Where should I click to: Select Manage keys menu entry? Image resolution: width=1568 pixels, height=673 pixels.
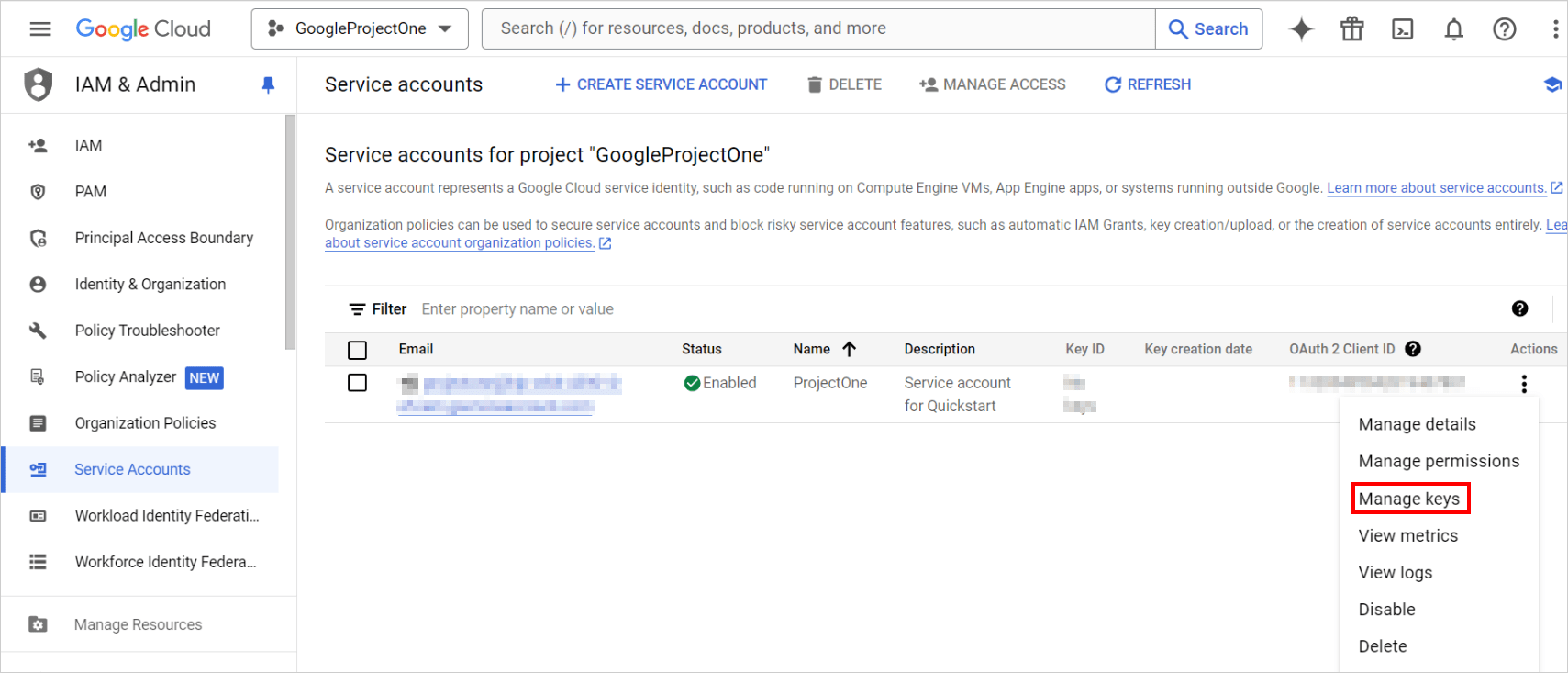(1408, 499)
